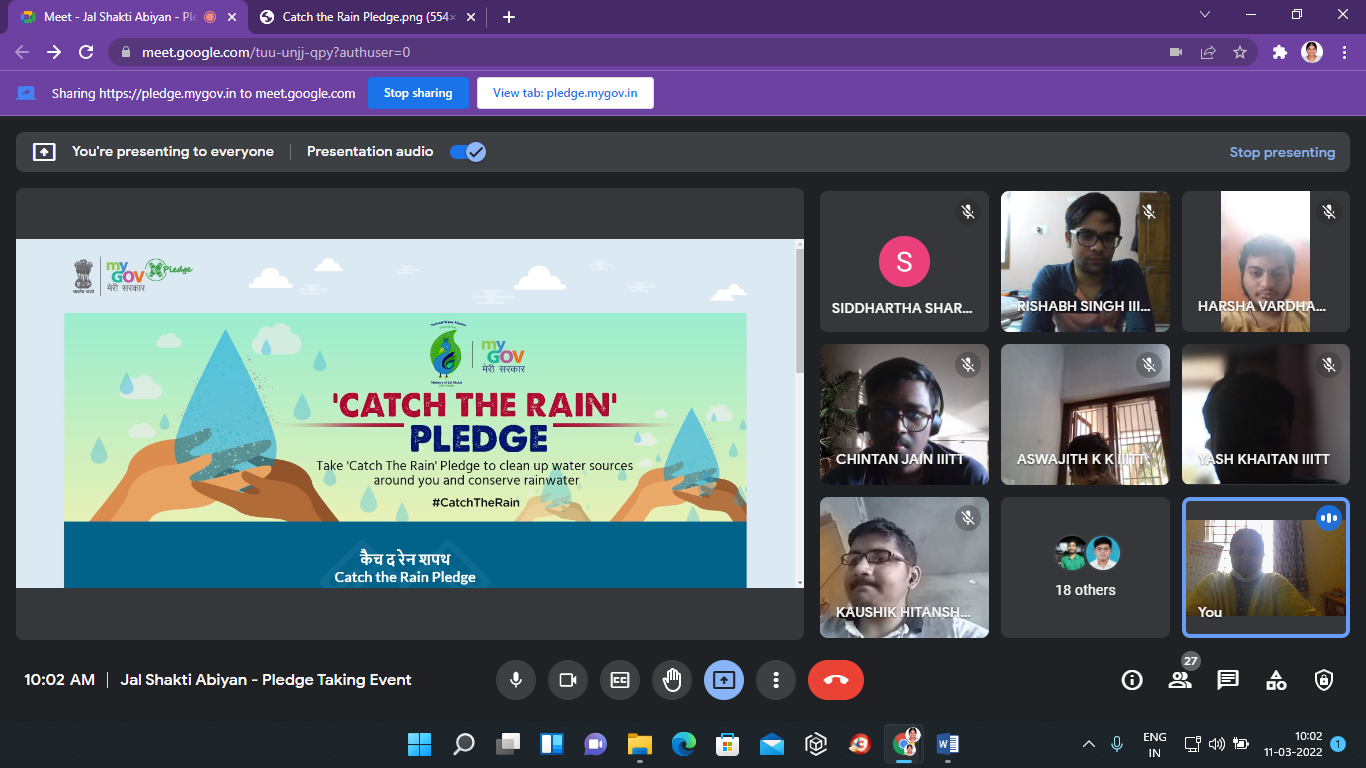The image size is (1366, 768).
Task: Open File Explorer from taskbar
Action: tap(640, 744)
